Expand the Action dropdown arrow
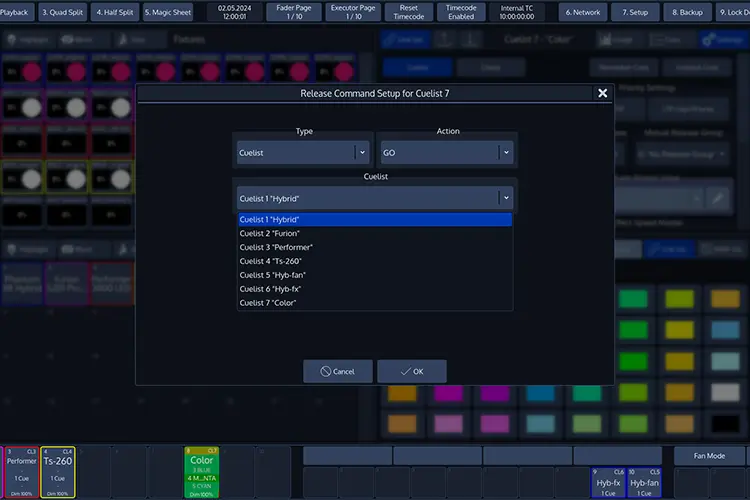Viewport: 750px width, 500px height. (x=506, y=153)
